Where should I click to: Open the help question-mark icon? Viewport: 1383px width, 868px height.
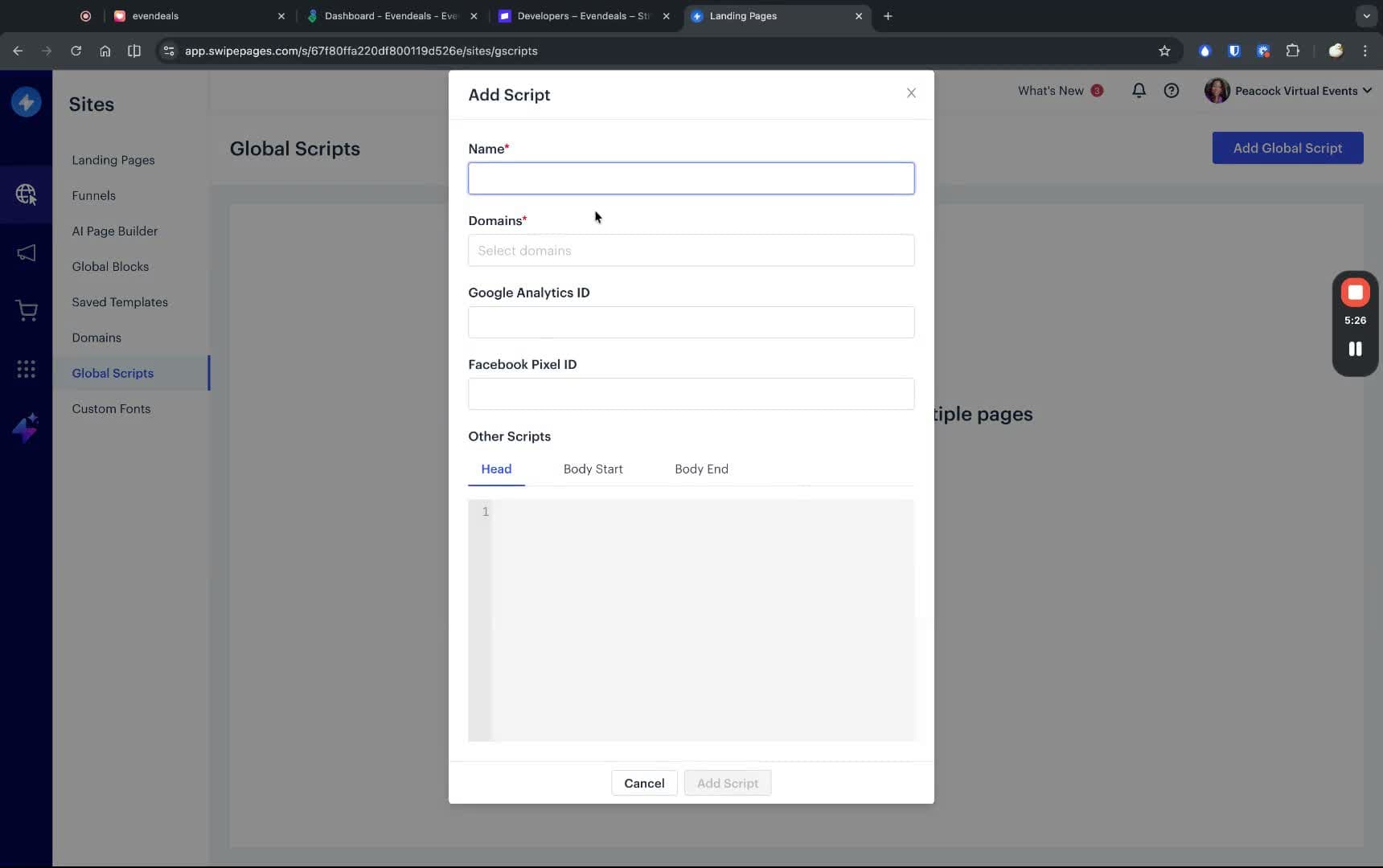pos(1171,90)
